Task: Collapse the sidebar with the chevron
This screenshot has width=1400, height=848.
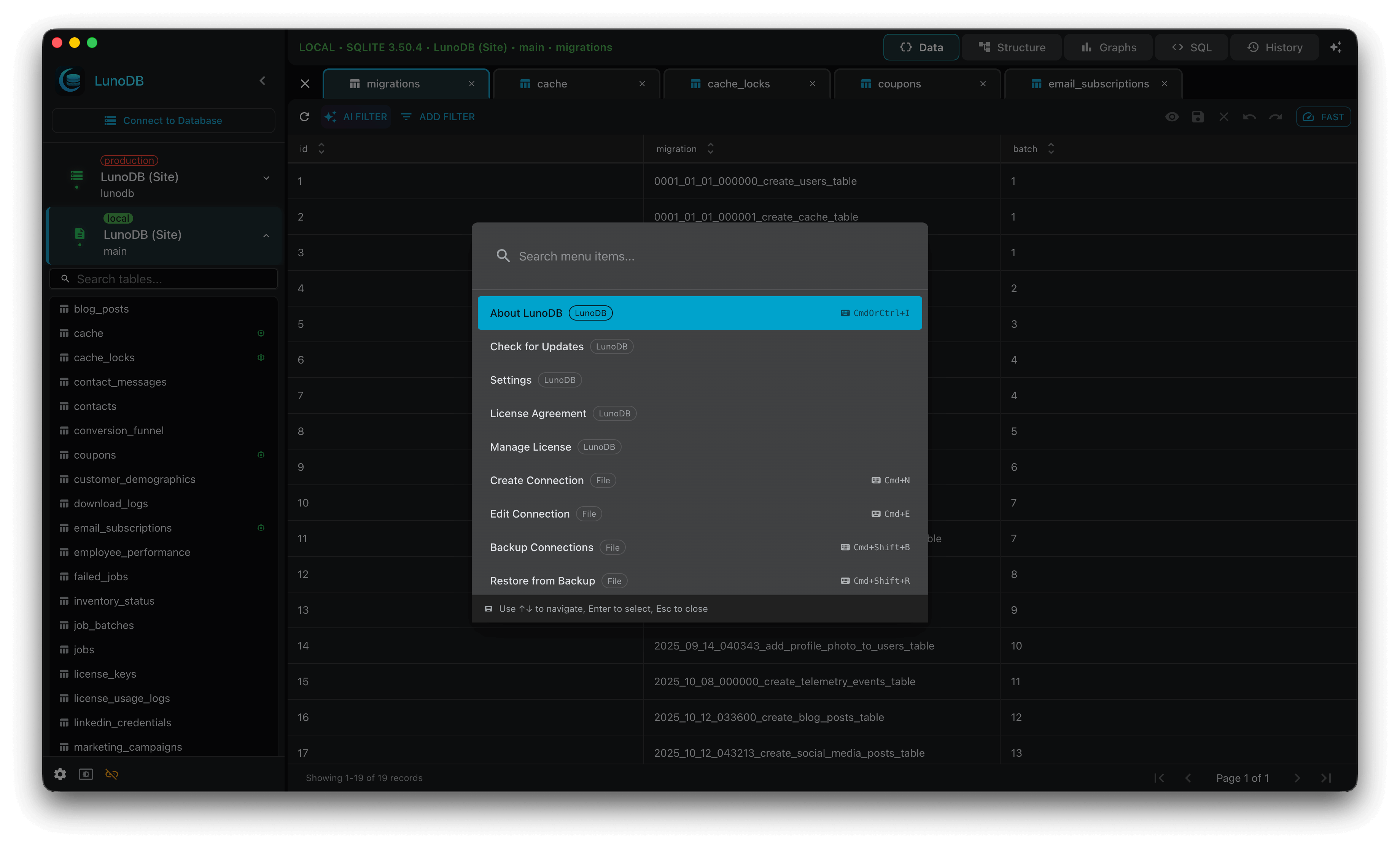Action: 262,81
